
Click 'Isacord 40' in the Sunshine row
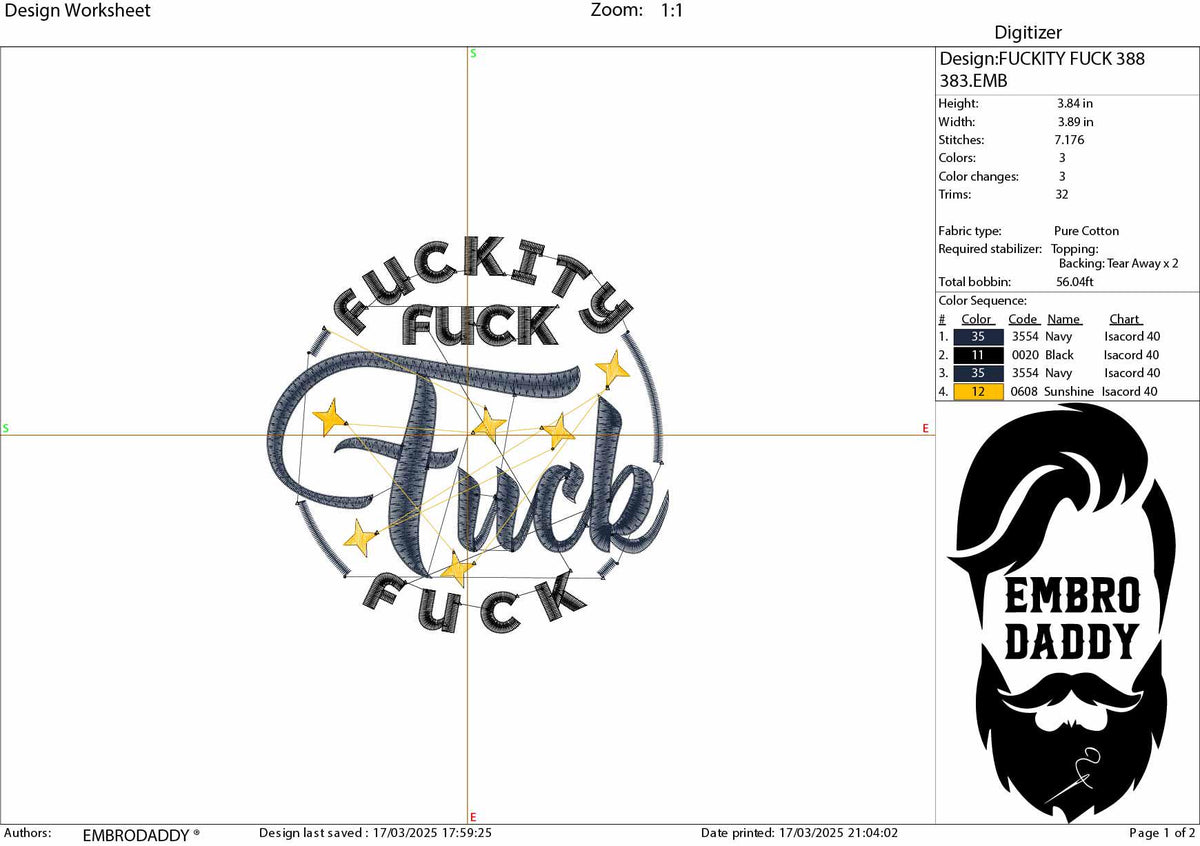[x=1130, y=392]
